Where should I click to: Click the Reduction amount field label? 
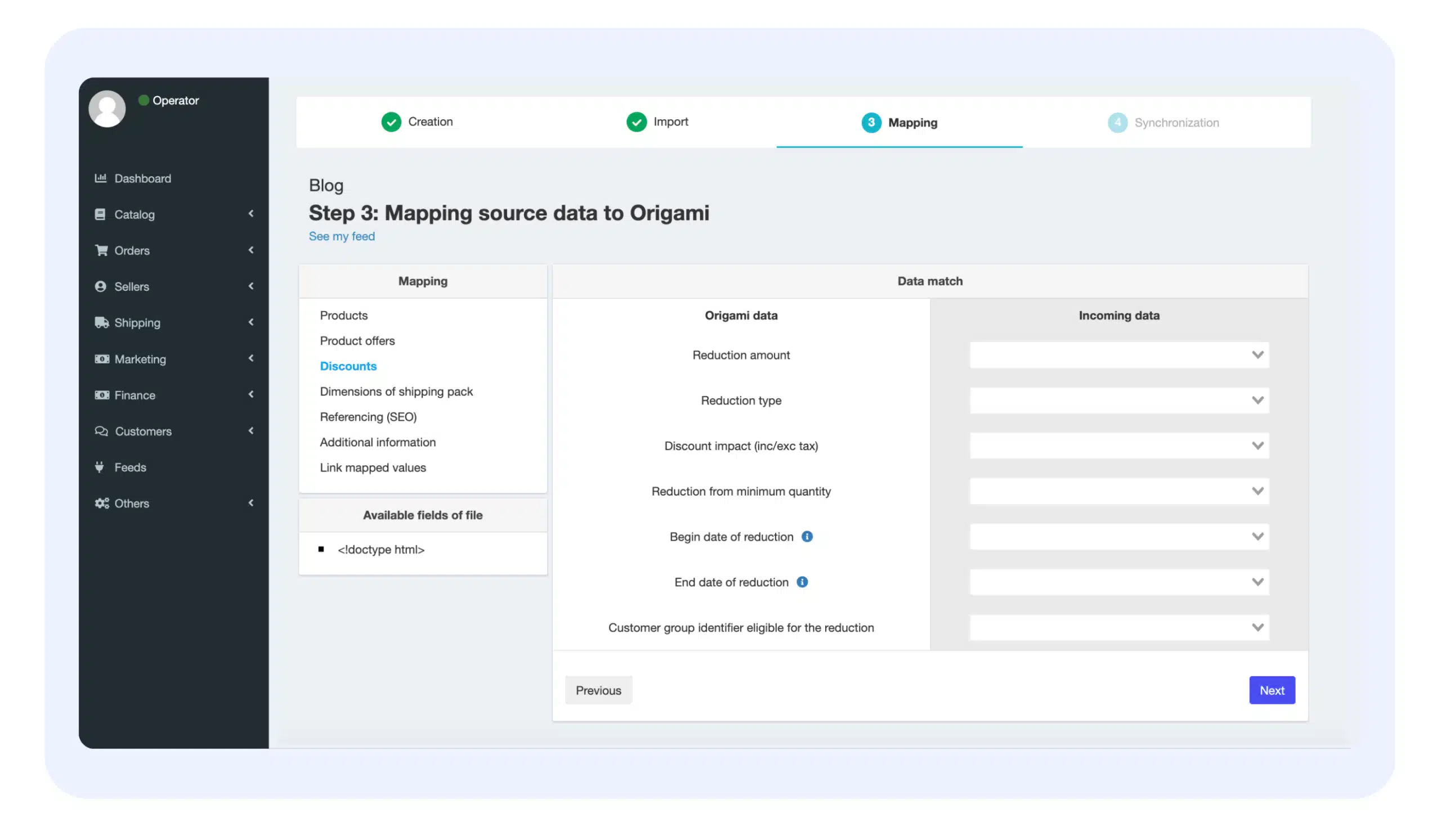741,355
